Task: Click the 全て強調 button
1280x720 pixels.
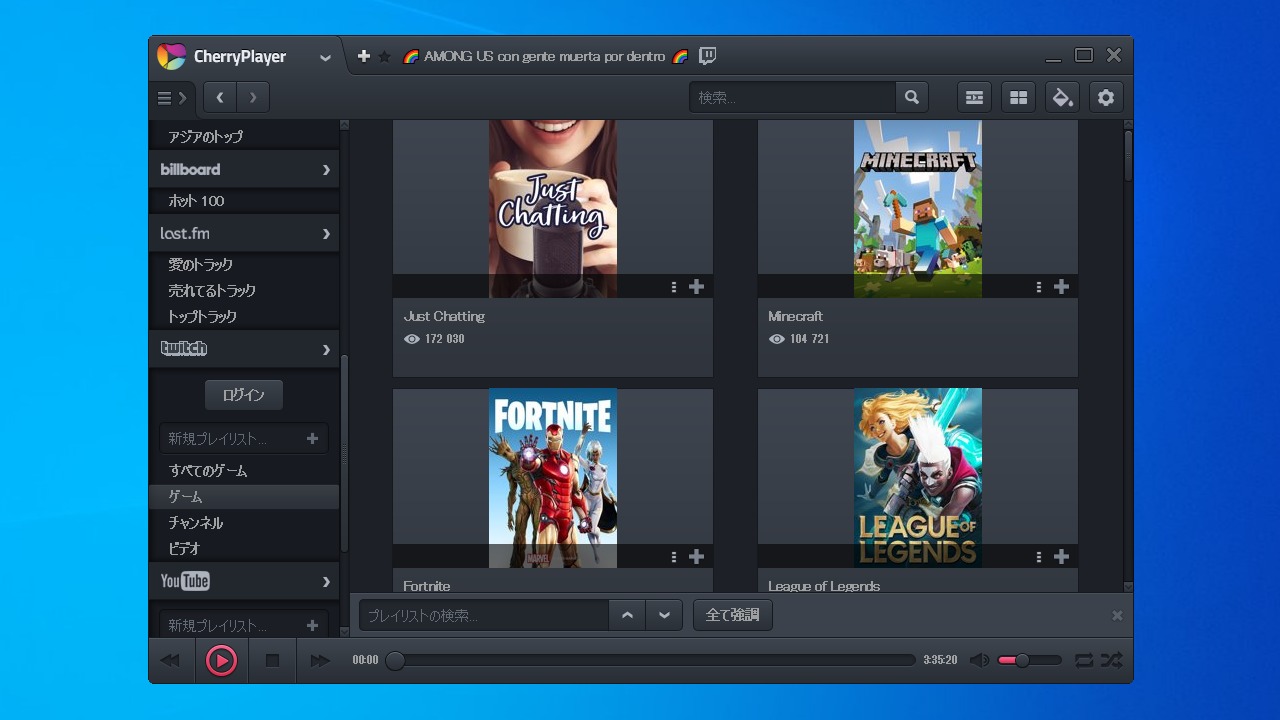Action: 733,615
